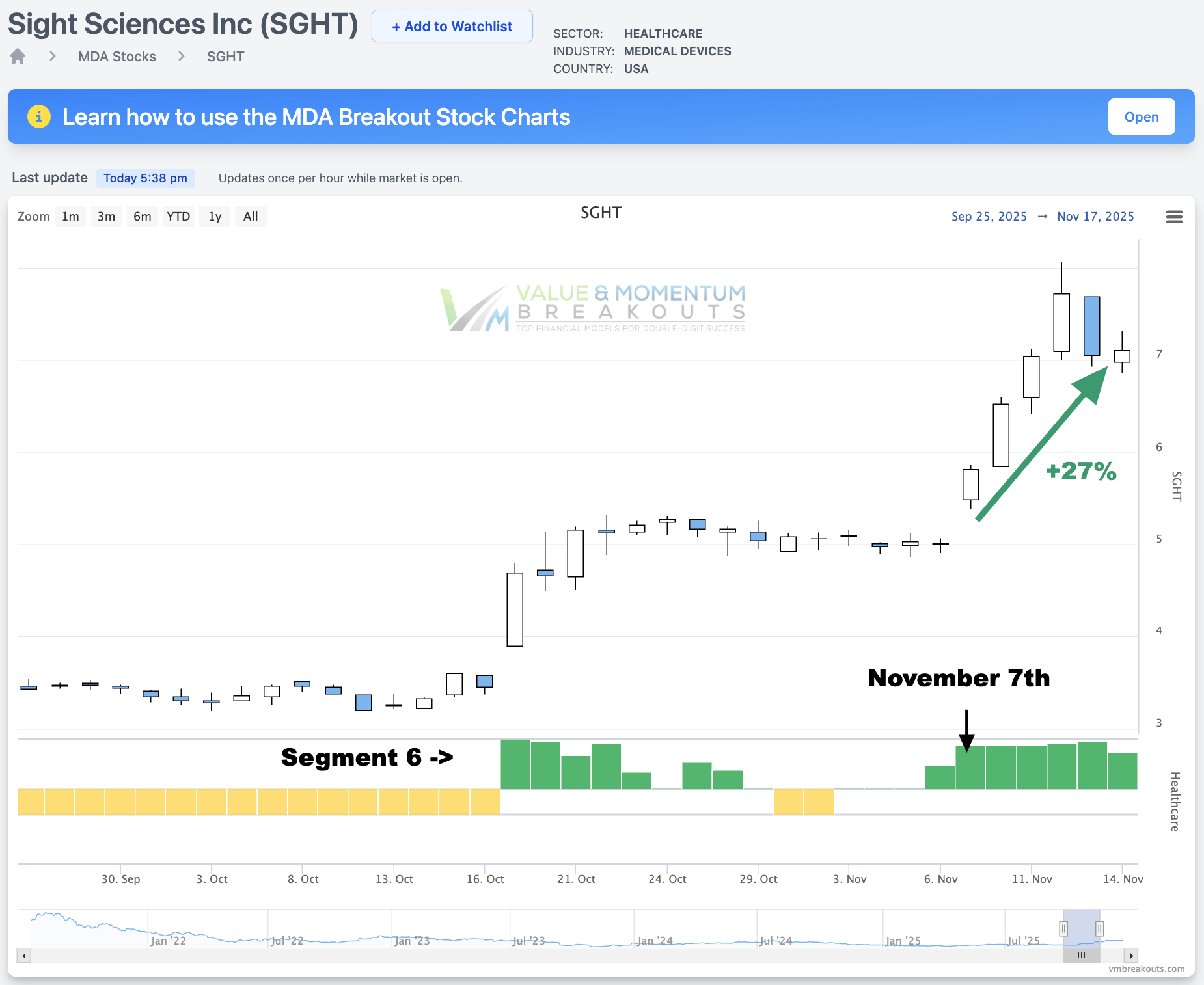The image size is (1204, 985).
Task: Click the right navigator zoom handle
Action: pos(1101,927)
